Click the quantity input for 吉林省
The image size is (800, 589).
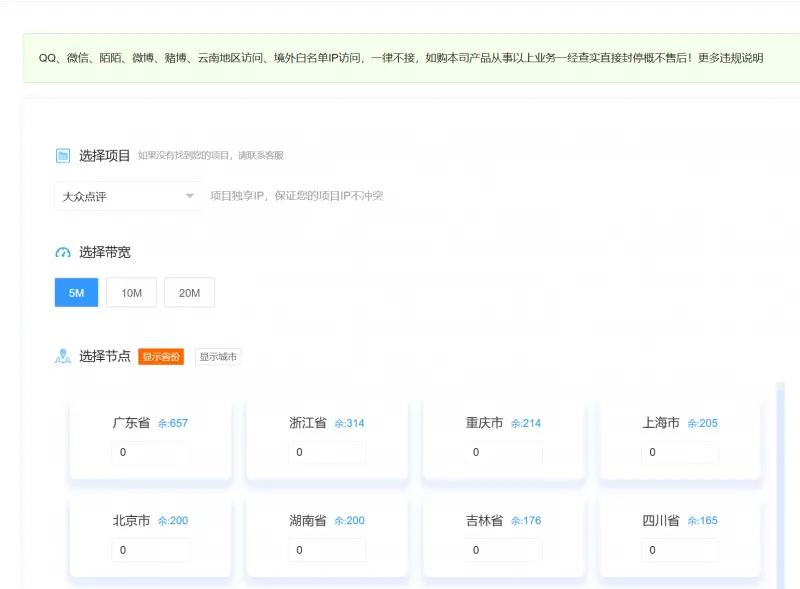click(x=504, y=550)
